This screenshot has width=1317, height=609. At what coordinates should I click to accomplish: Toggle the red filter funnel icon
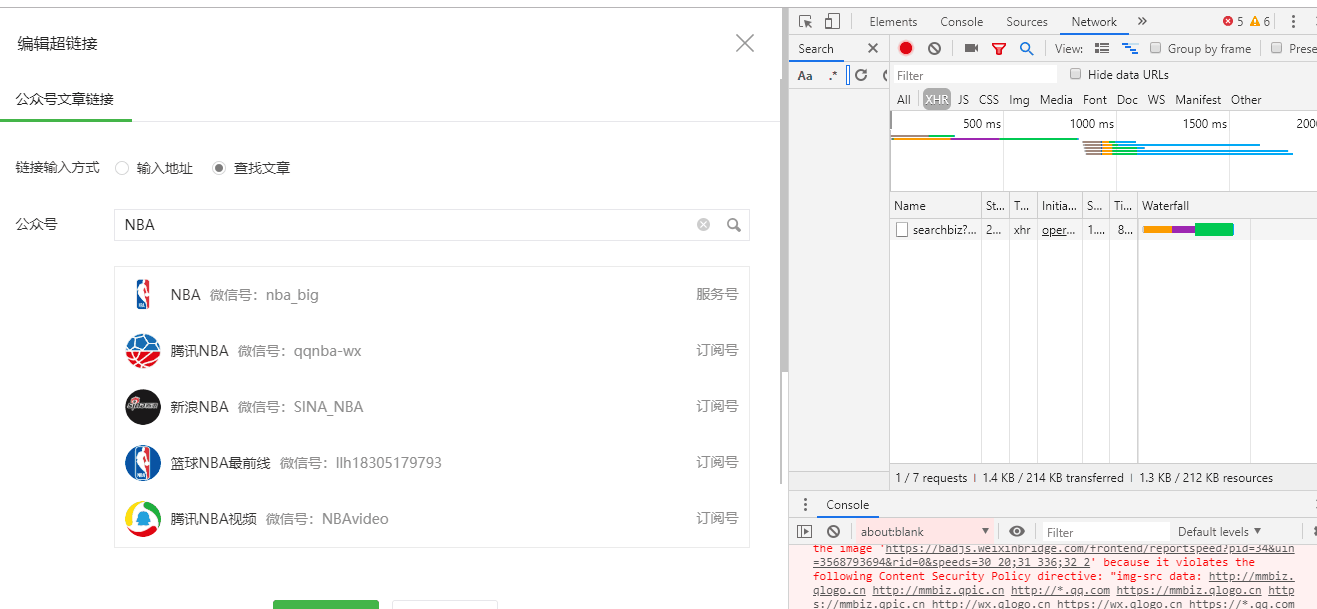click(998, 48)
